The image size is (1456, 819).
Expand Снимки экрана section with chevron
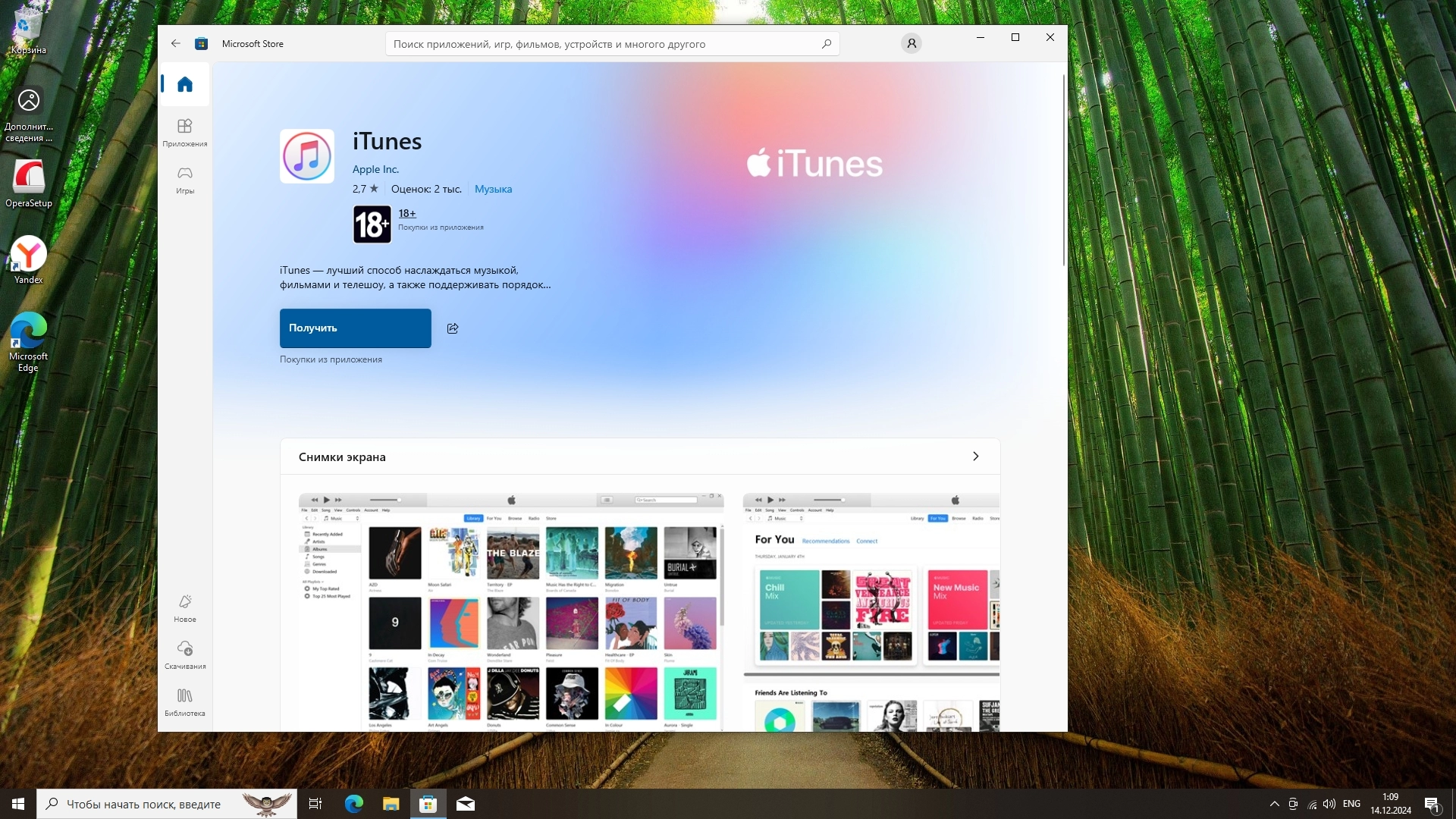pyautogui.click(x=975, y=457)
